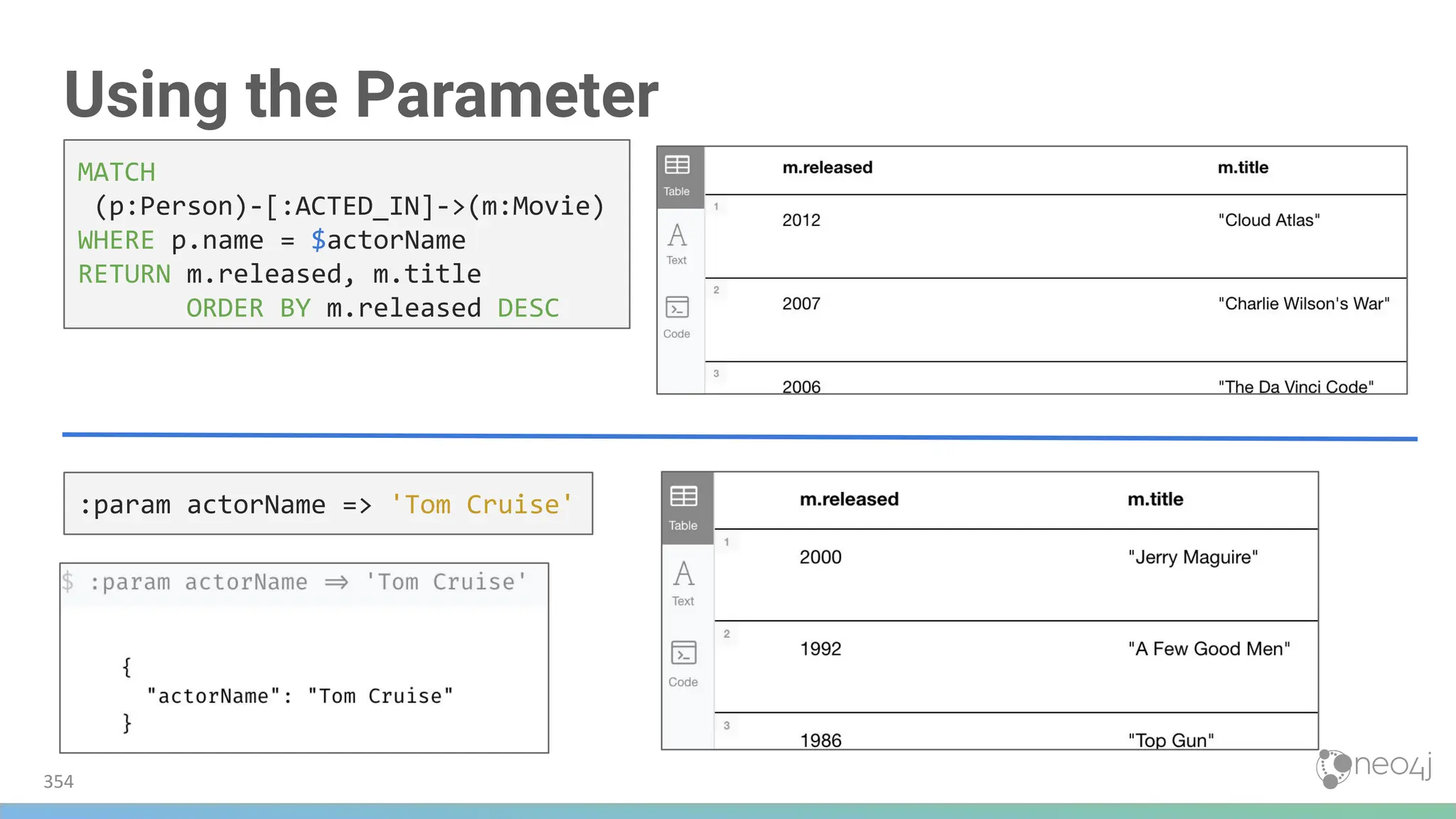Select the "A Few Good Men" cell

point(1209,648)
